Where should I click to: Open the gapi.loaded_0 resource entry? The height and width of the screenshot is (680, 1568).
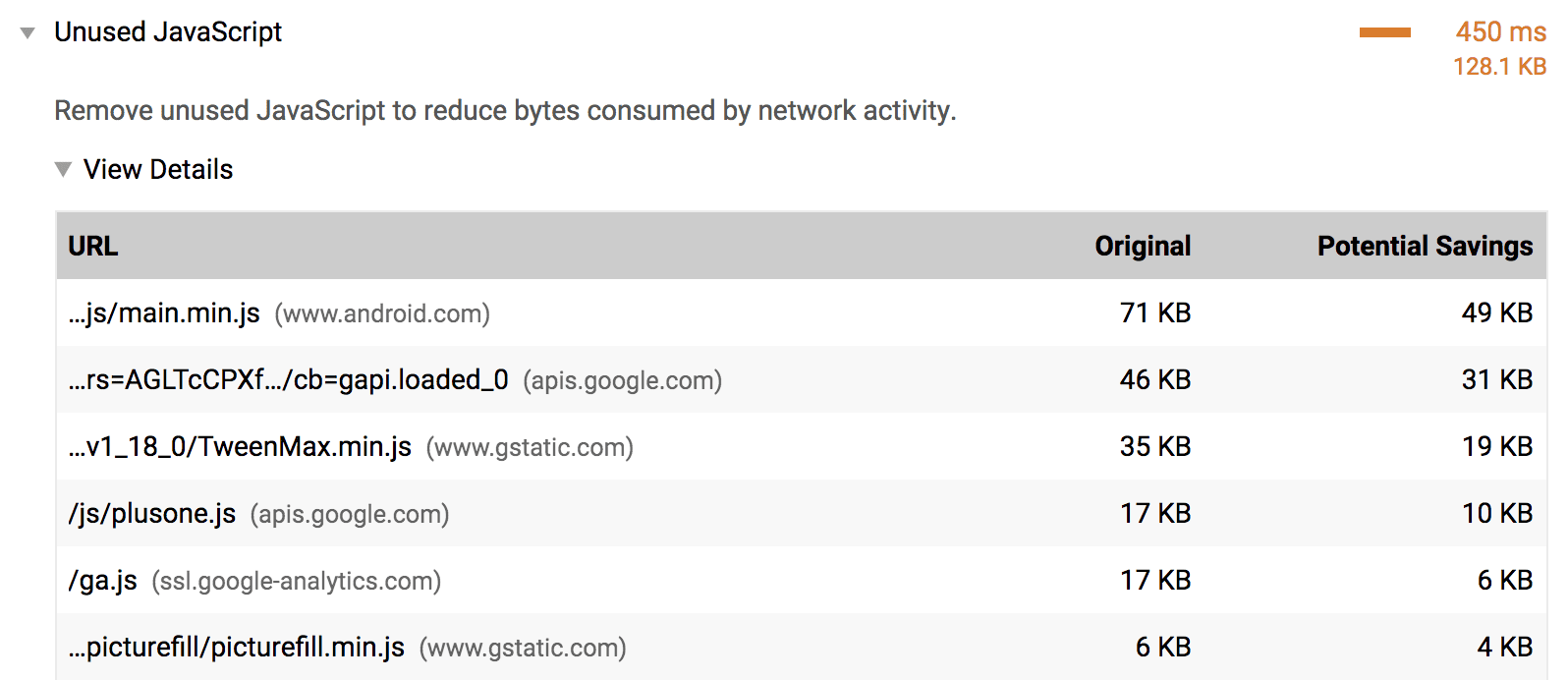pyautogui.click(x=285, y=379)
